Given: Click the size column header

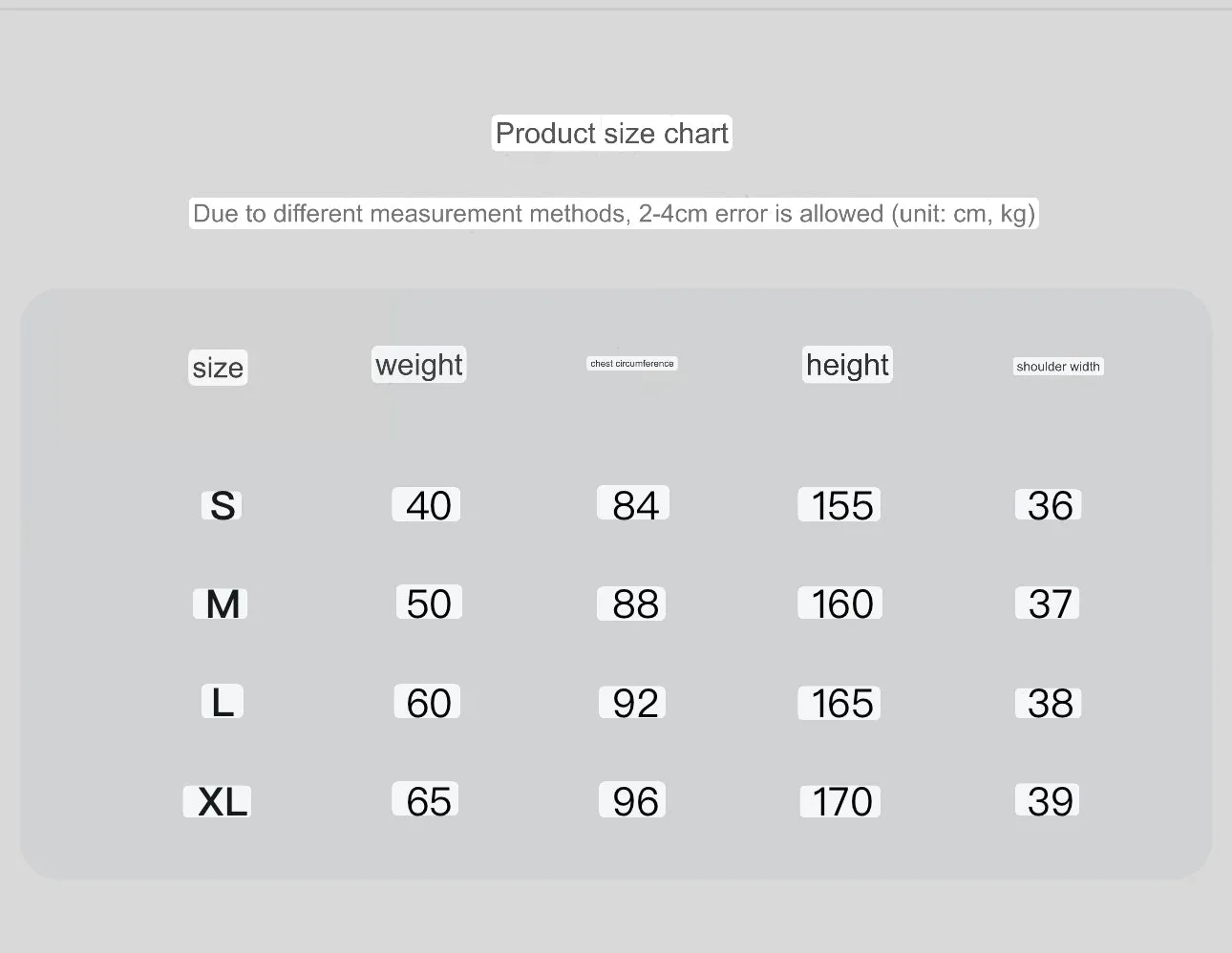Looking at the screenshot, I should 218,368.
